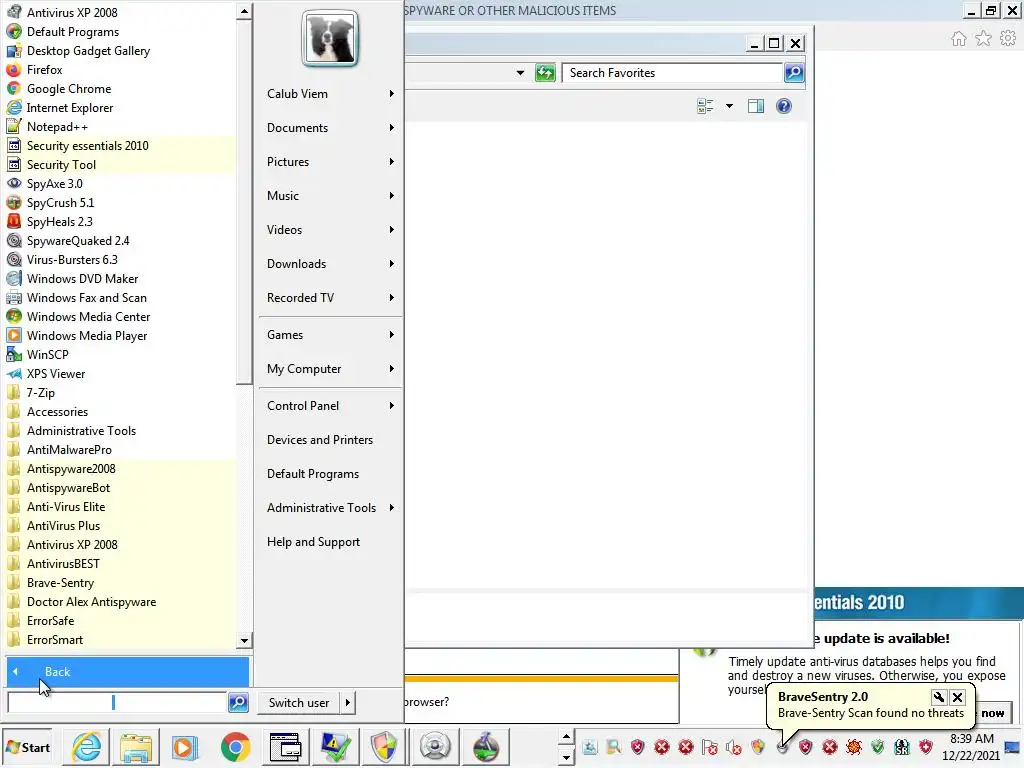Open Desktop Gadget Gallery
The width and height of the screenshot is (1024, 768).
coord(88,50)
